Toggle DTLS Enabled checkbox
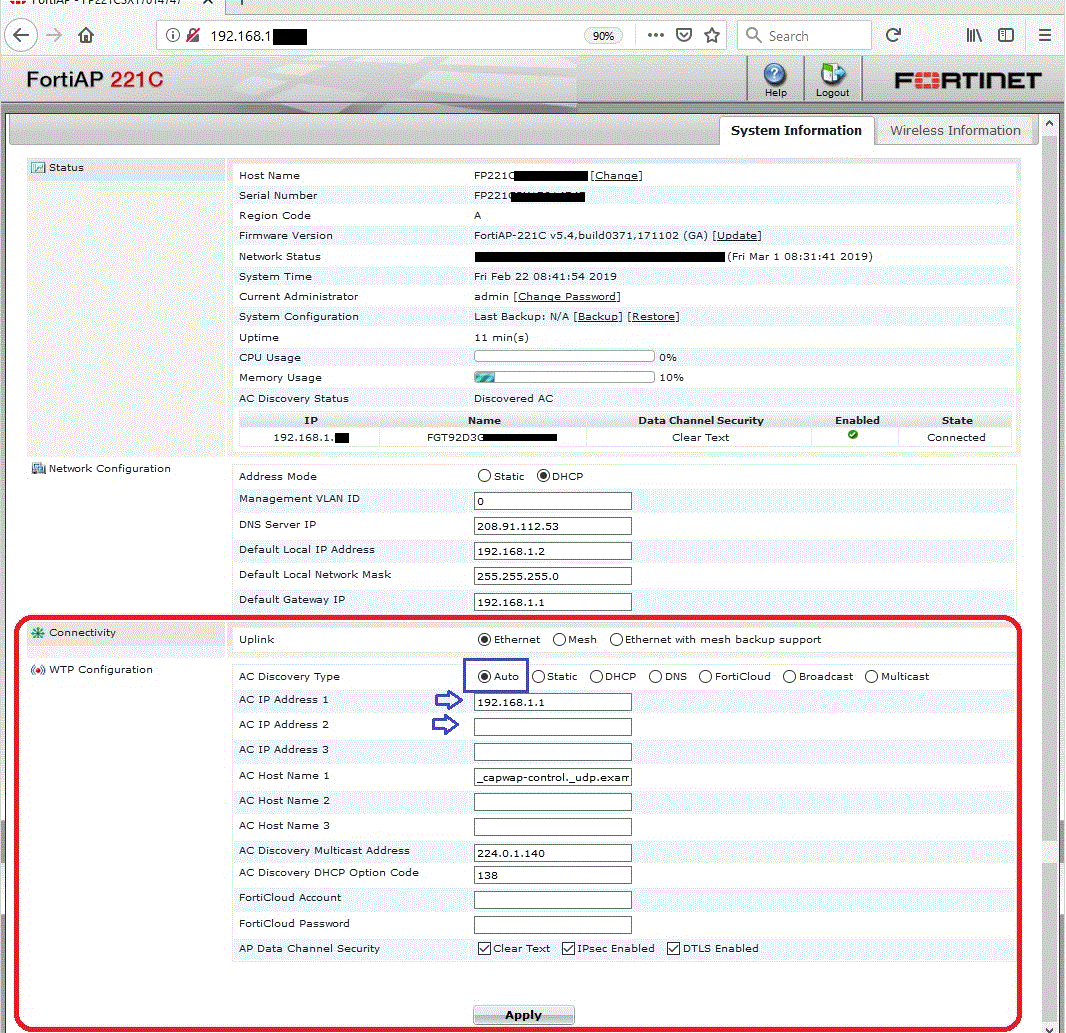This screenshot has height=1033, width=1066. [674, 949]
